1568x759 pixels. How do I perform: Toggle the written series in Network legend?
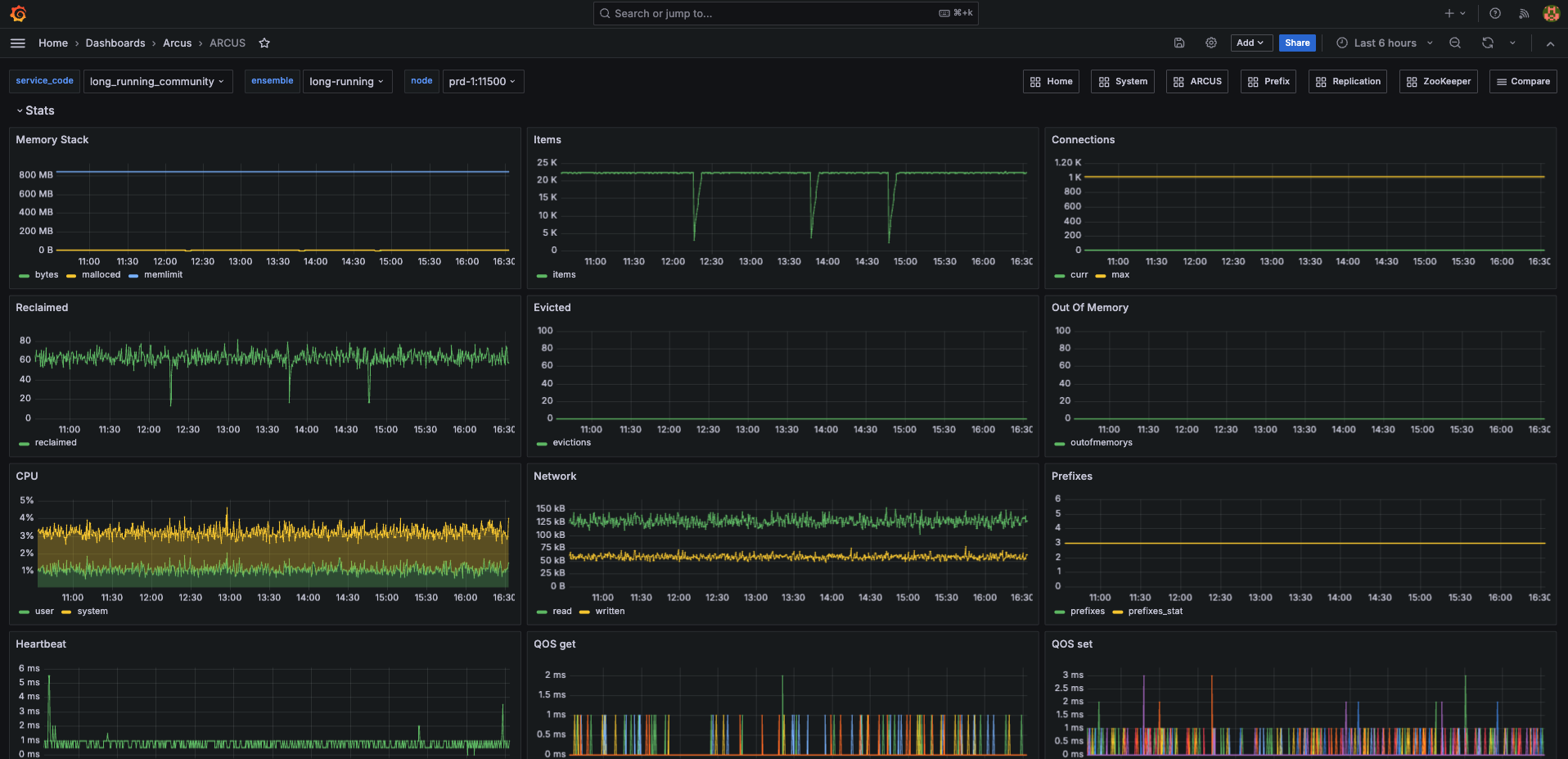pos(610,612)
